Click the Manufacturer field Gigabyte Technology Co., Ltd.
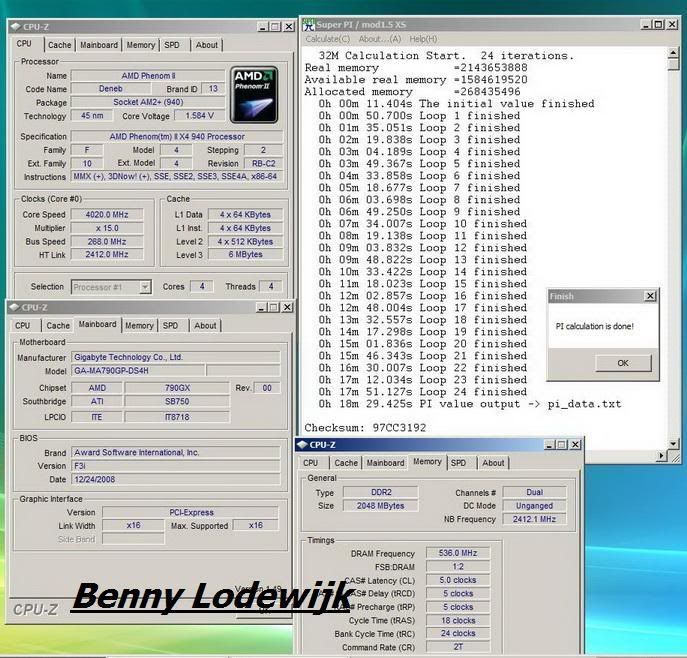The image size is (687, 658). 176,357
